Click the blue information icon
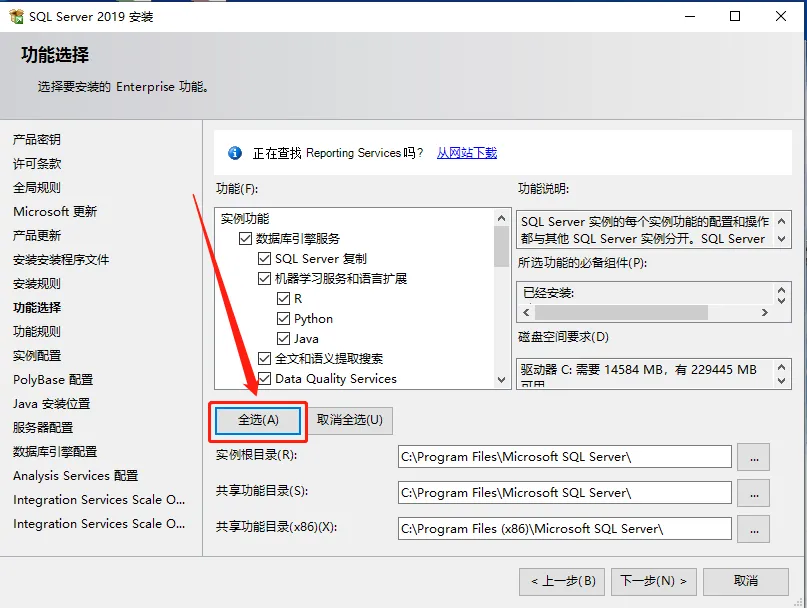This screenshot has width=807, height=608. [x=235, y=153]
